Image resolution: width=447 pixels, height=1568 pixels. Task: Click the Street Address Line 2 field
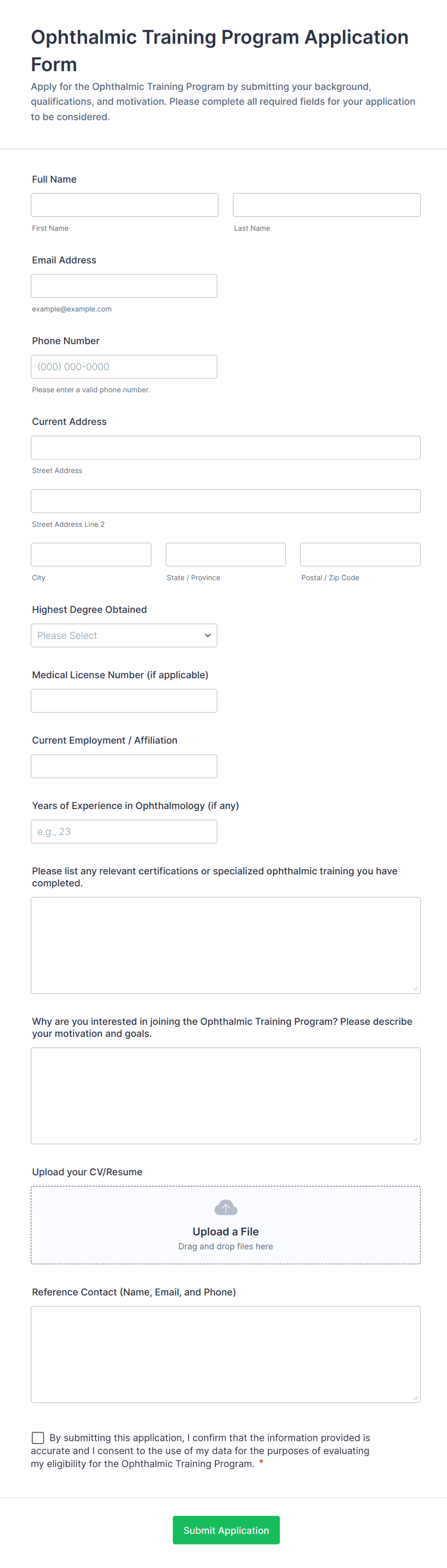click(225, 501)
